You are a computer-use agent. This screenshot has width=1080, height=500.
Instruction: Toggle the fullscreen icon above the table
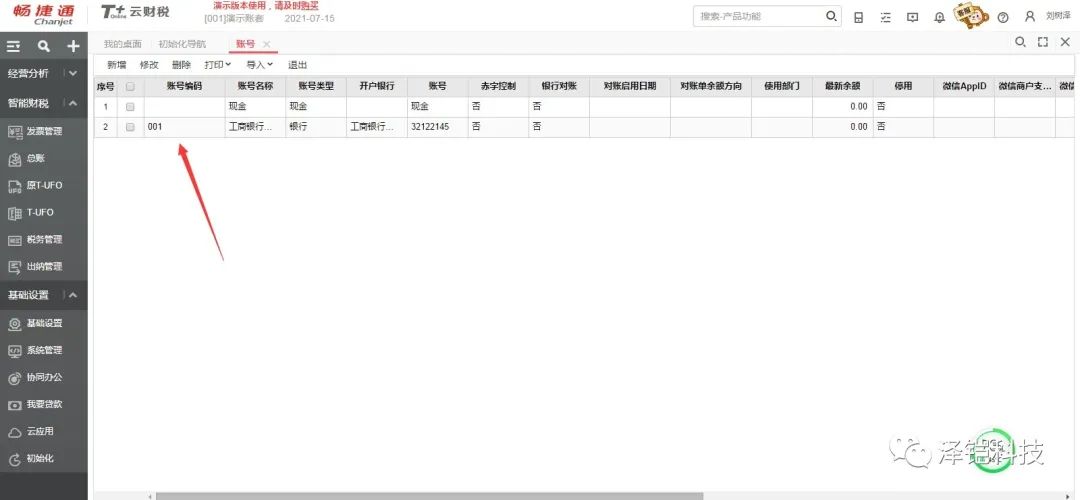[1043, 42]
